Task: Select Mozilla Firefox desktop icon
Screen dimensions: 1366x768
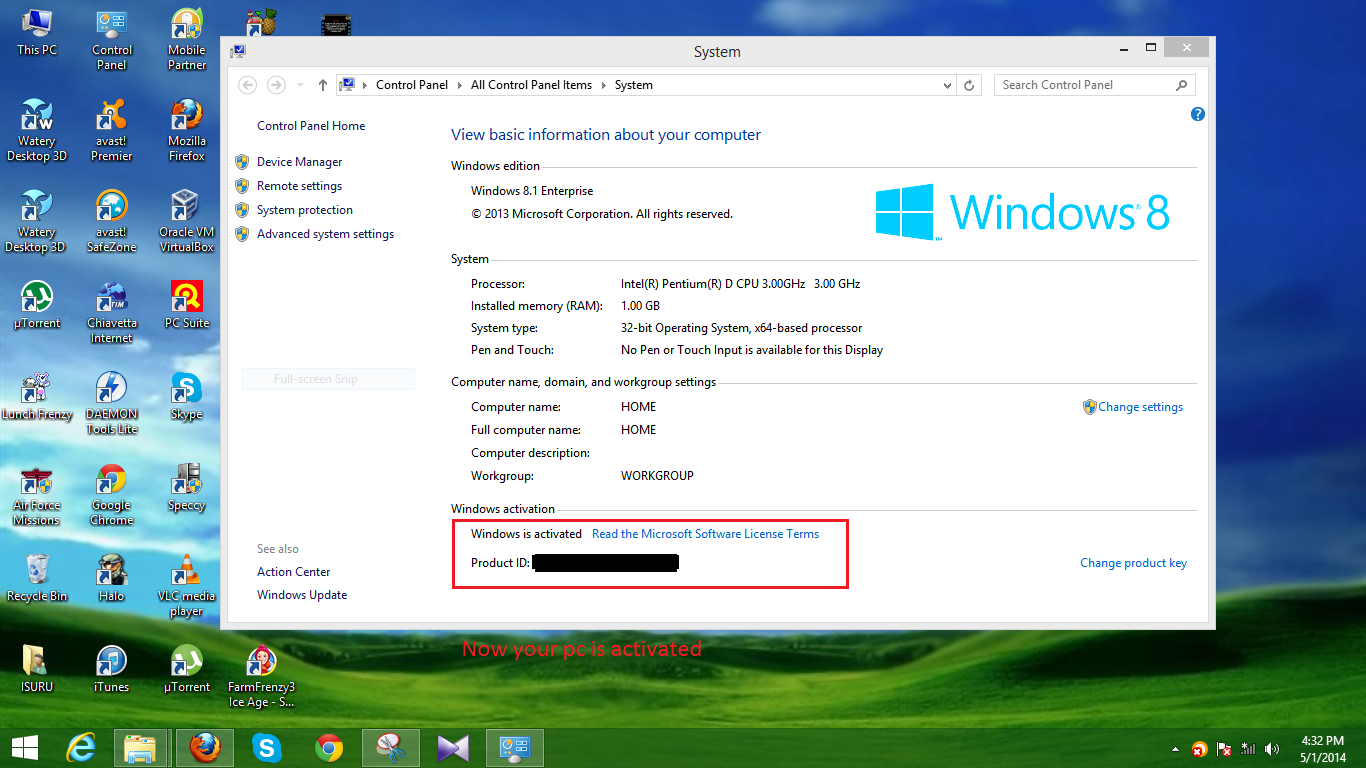Action: click(187, 131)
